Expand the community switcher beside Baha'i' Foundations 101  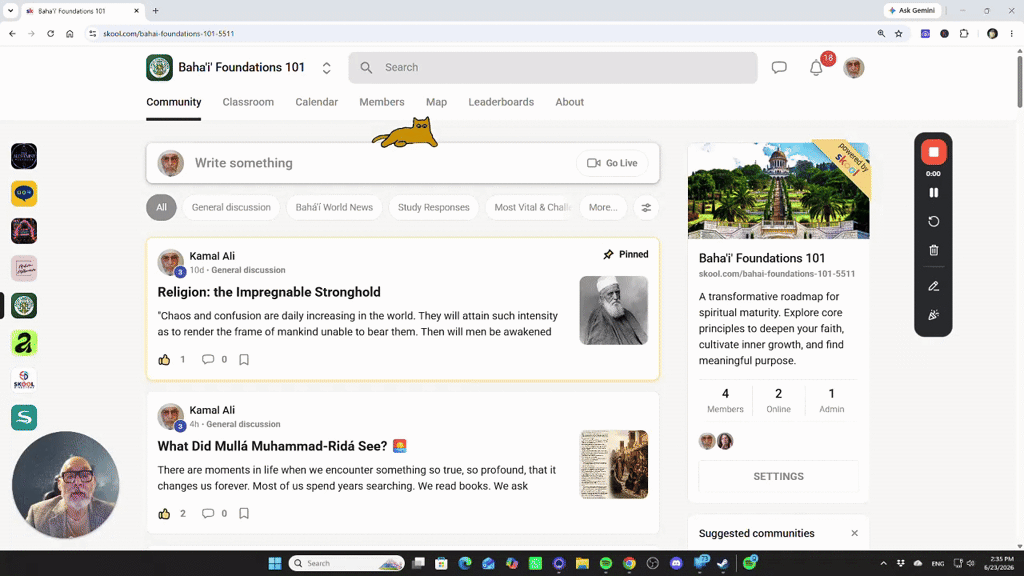[x=327, y=68]
